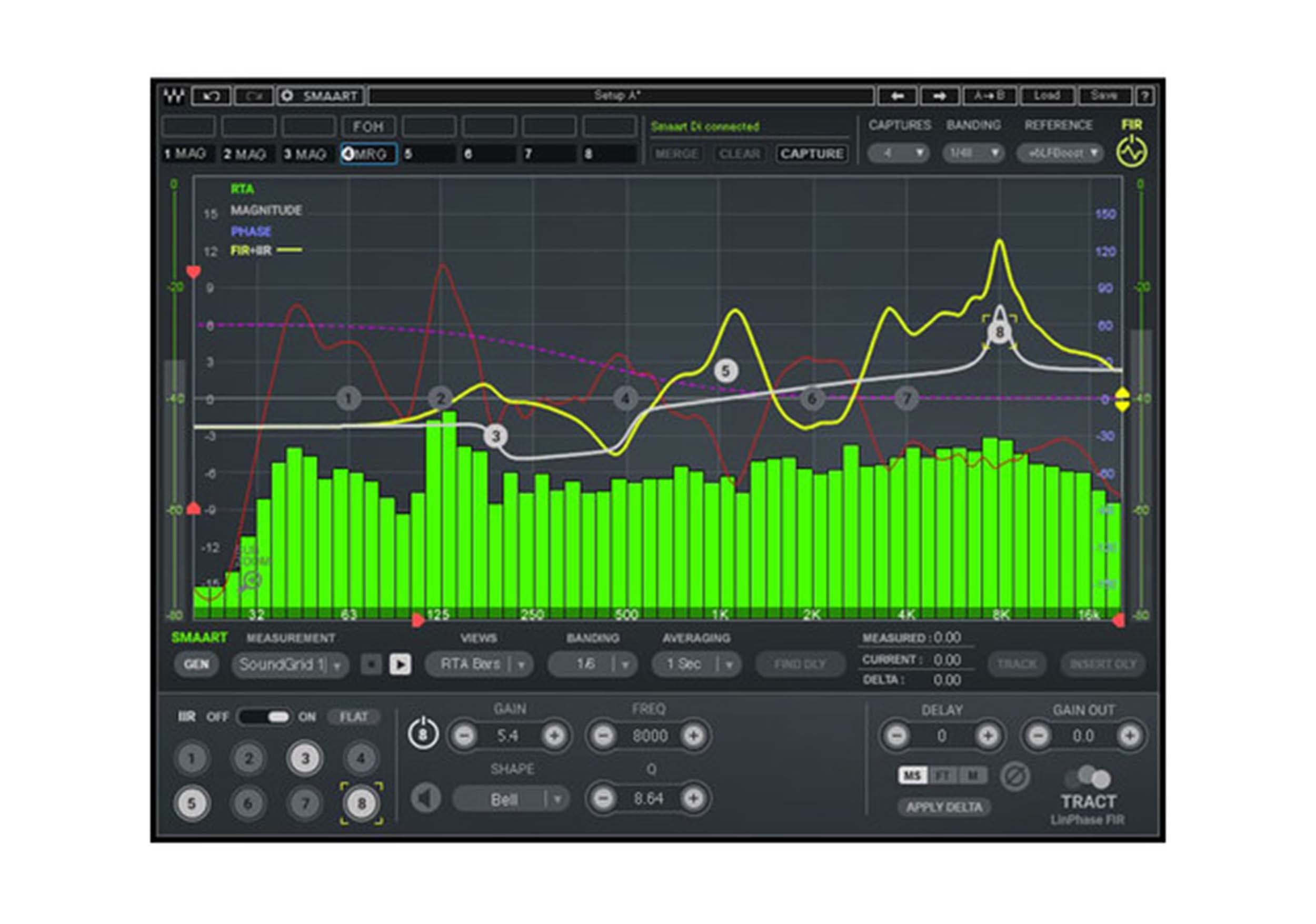
Task: Start the Smaart measurement with play button
Action: tap(400, 664)
